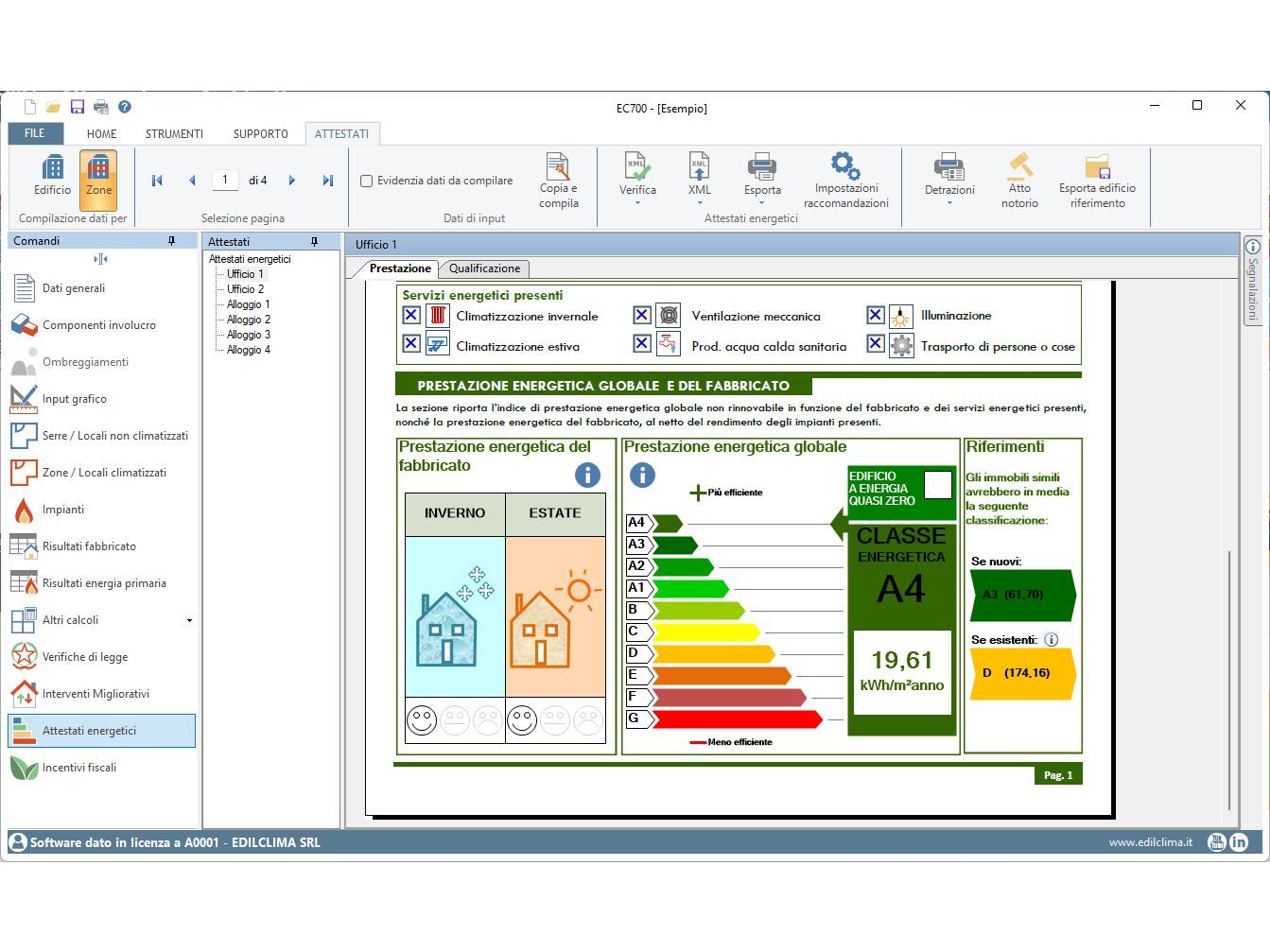The image size is (1270, 952).
Task: Enable Evidenzia dati da compilare checkbox
Action: [x=367, y=181]
